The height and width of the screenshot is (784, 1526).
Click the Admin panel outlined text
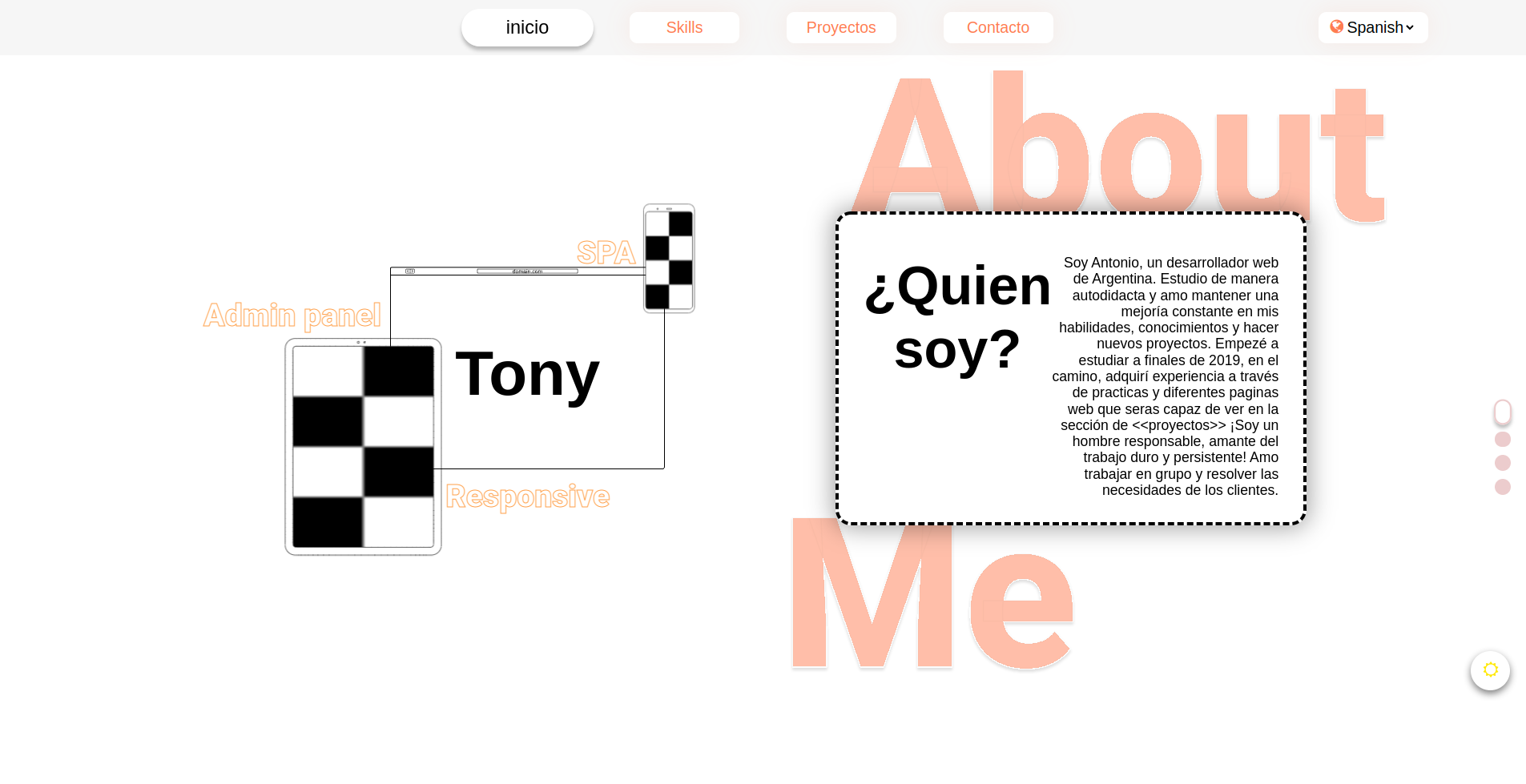(292, 316)
